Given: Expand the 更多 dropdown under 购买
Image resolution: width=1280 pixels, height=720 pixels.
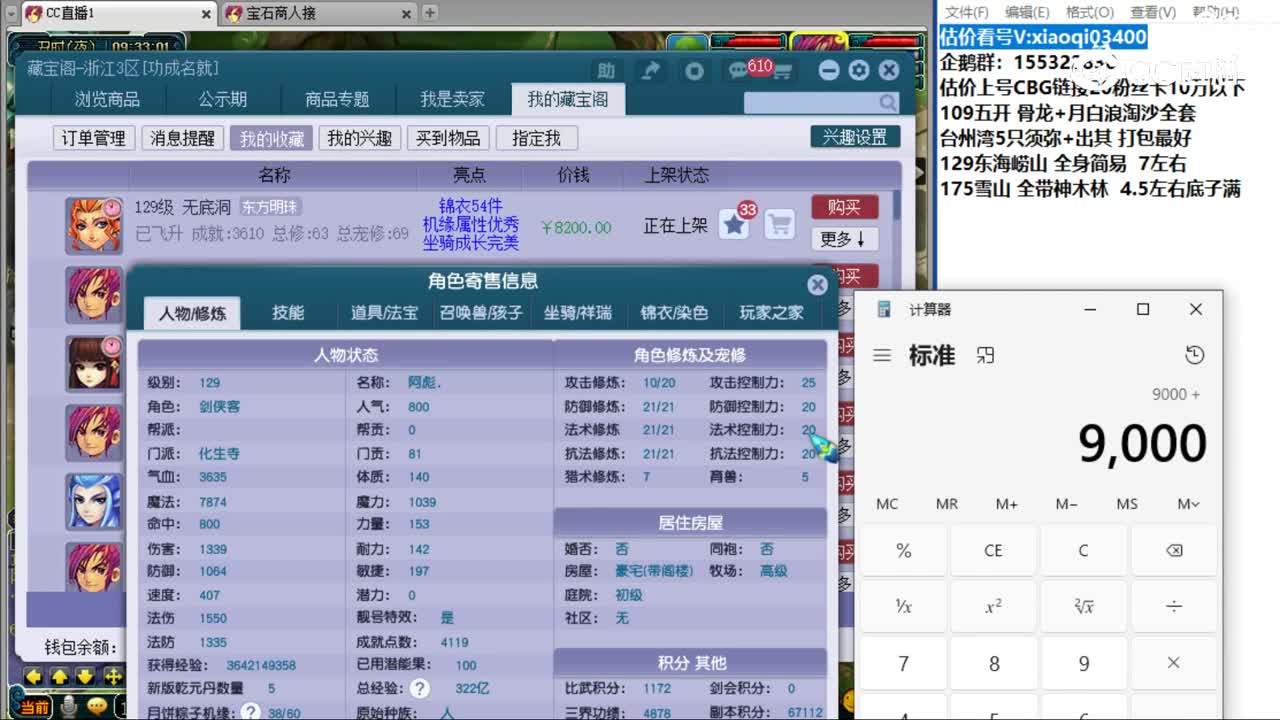Looking at the screenshot, I should pos(844,240).
